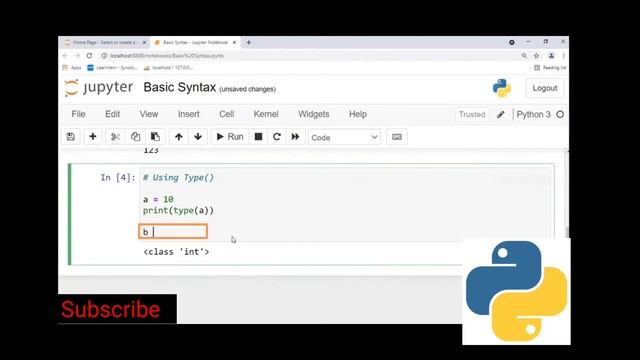Open a new browser tab
The width and height of the screenshot is (640, 360).
coord(249,42)
